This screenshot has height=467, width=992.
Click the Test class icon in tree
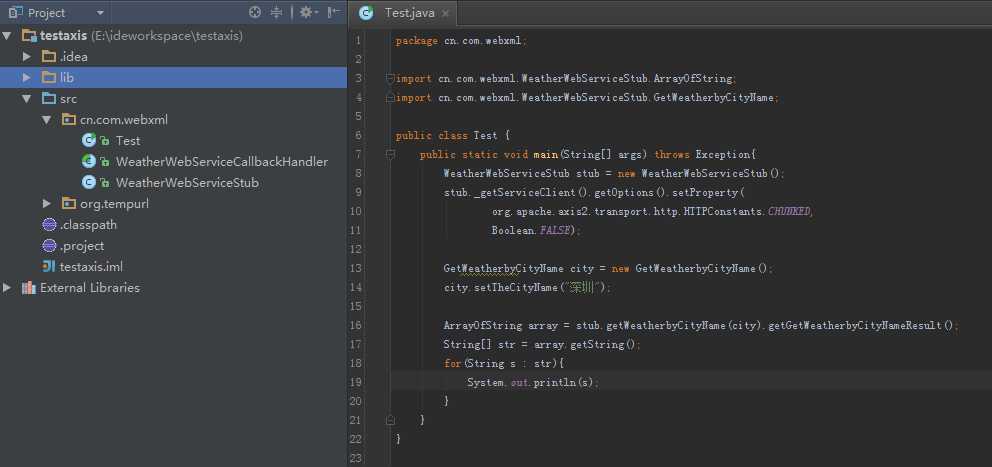(x=88, y=141)
